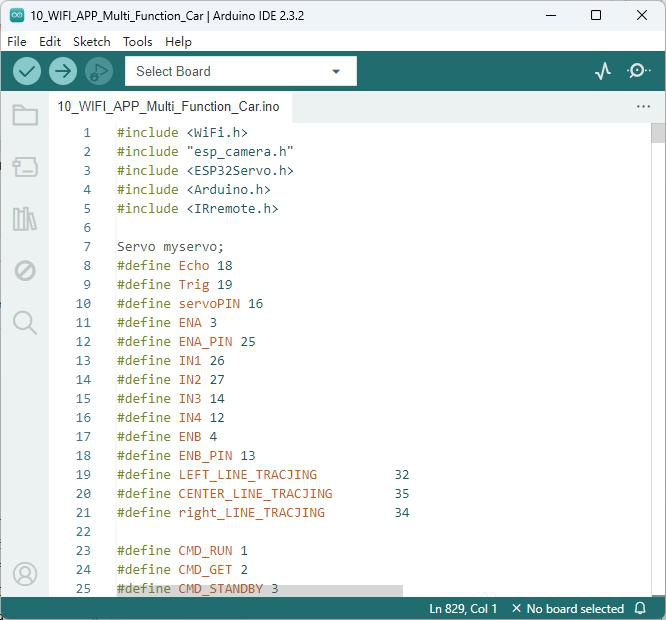Image resolution: width=666 pixels, height=620 pixels.
Task: Click the #define CMD_GET 2 line
Action: coord(182,569)
